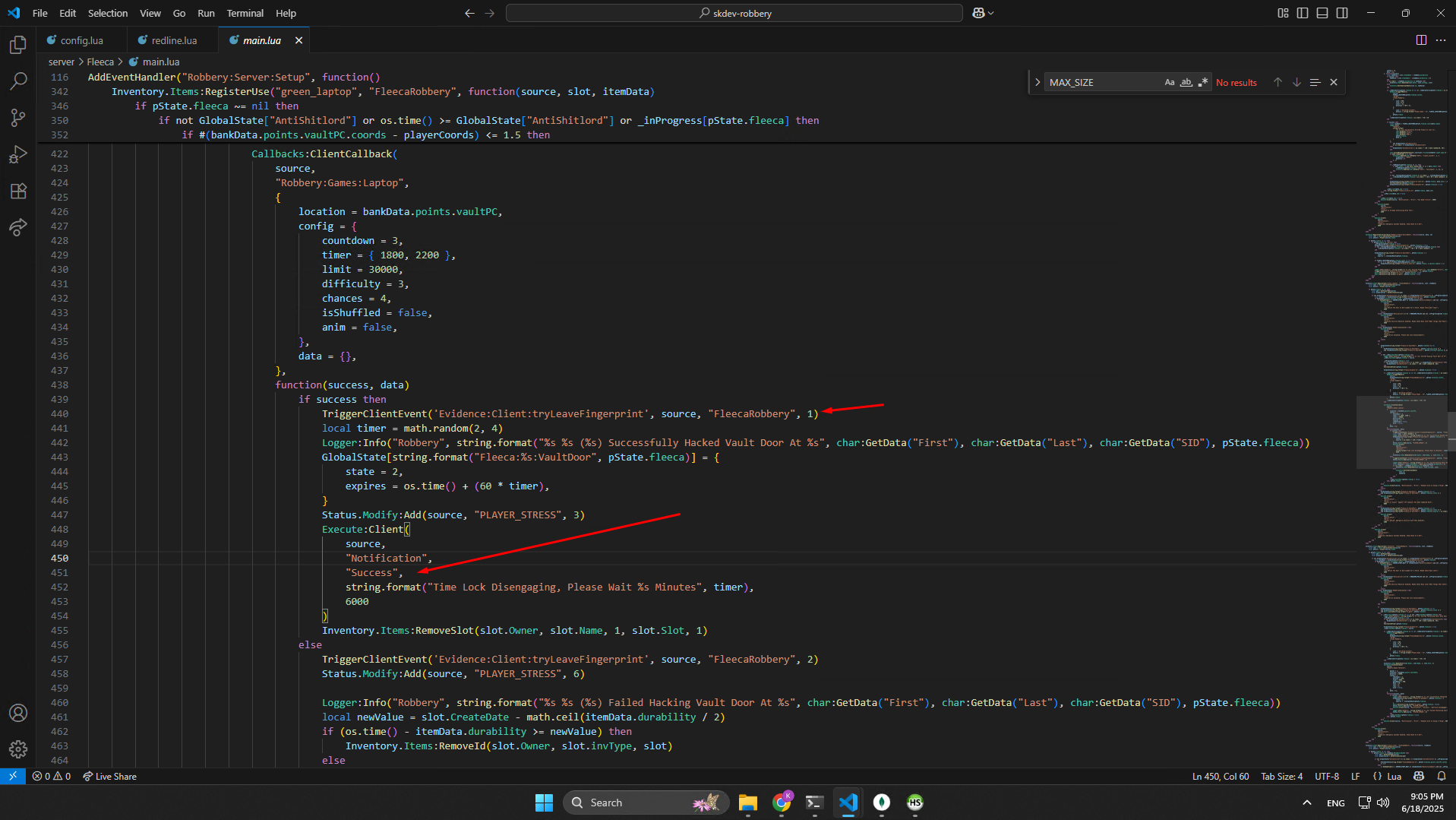The image size is (1456, 820).
Task: Go forward with the navigation arrow
Action: pos(489,13)
